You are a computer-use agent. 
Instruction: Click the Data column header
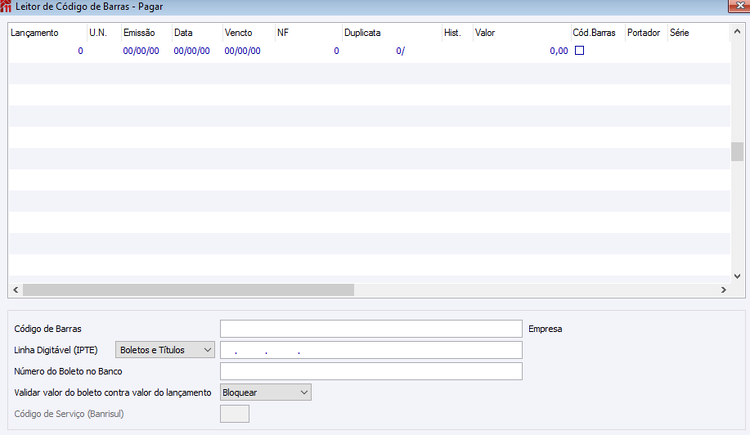197,33
